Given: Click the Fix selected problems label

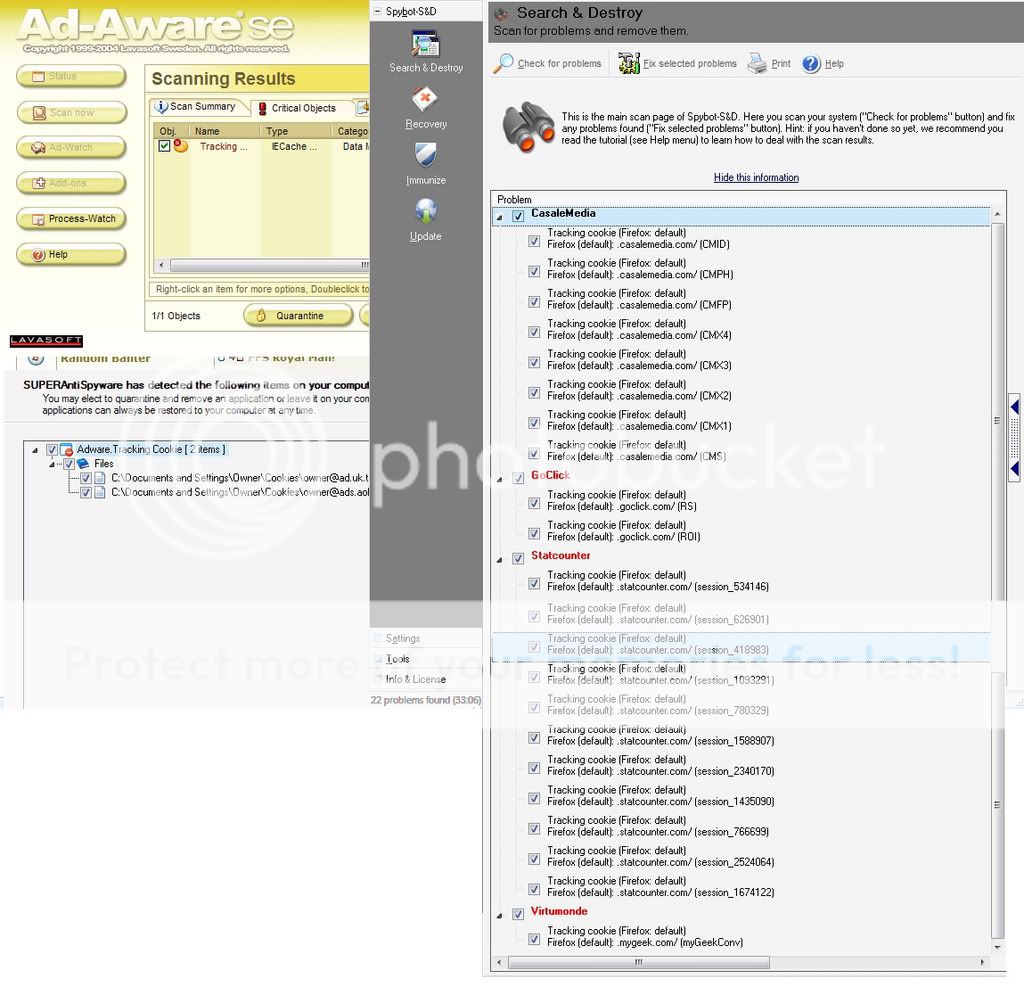Looking at the screenshot, I should click(x=690, y=63).
